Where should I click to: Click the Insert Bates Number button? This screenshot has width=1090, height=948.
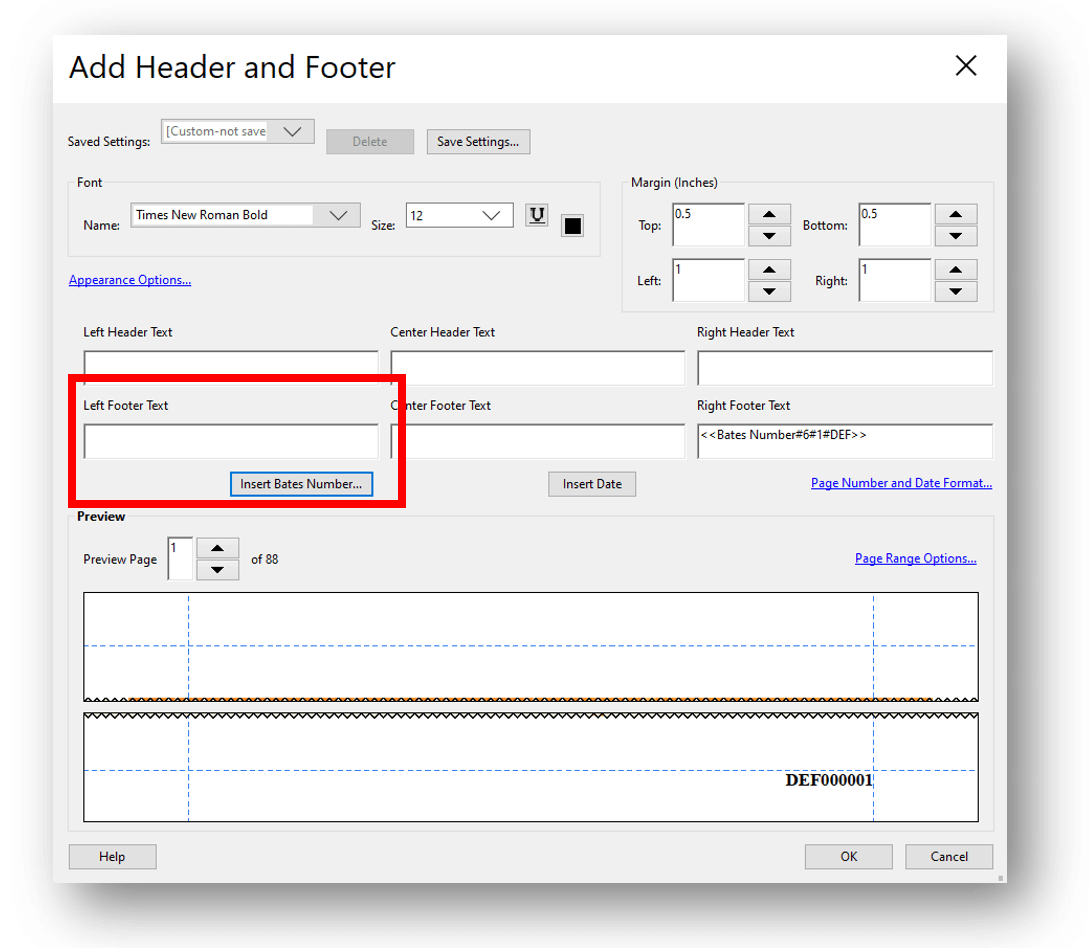[301, 484]
